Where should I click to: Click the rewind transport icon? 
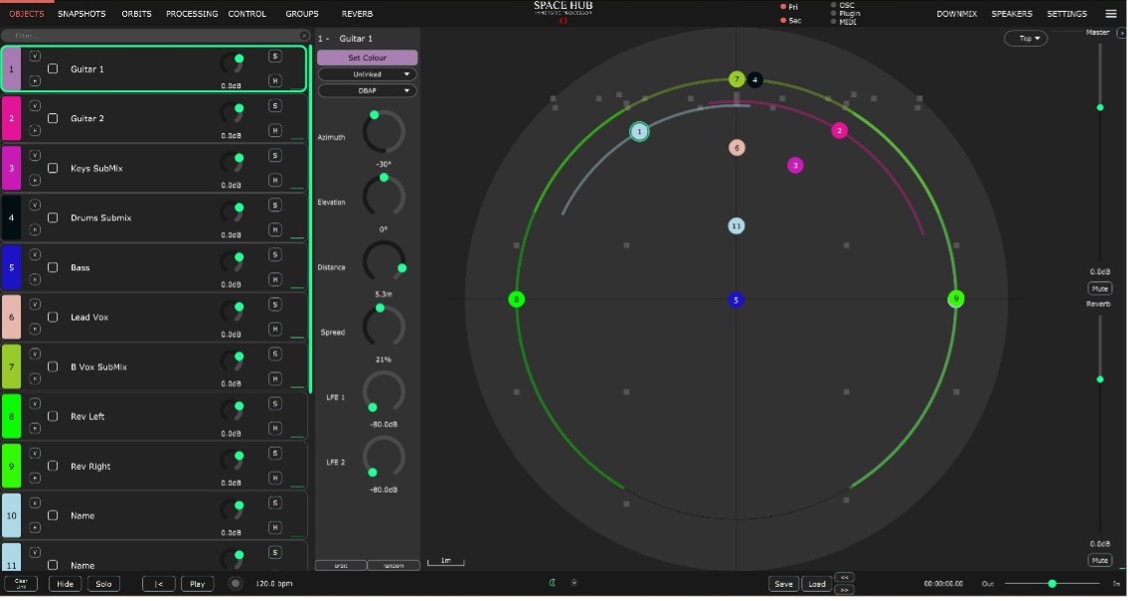[x=158, y=583]
